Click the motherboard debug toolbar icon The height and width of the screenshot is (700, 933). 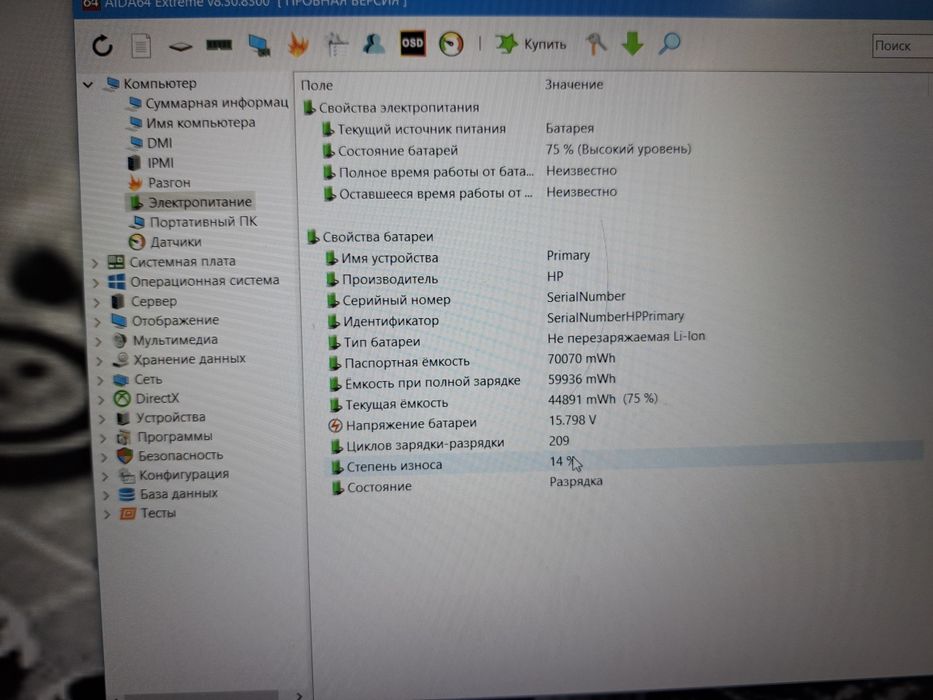coord(180,46)
